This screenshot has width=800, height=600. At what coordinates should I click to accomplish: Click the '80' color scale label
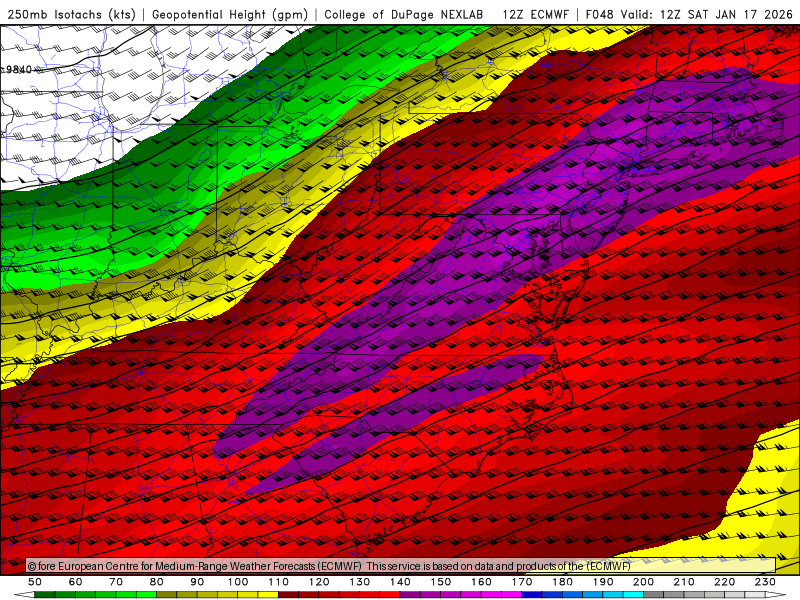click(157, 582)
